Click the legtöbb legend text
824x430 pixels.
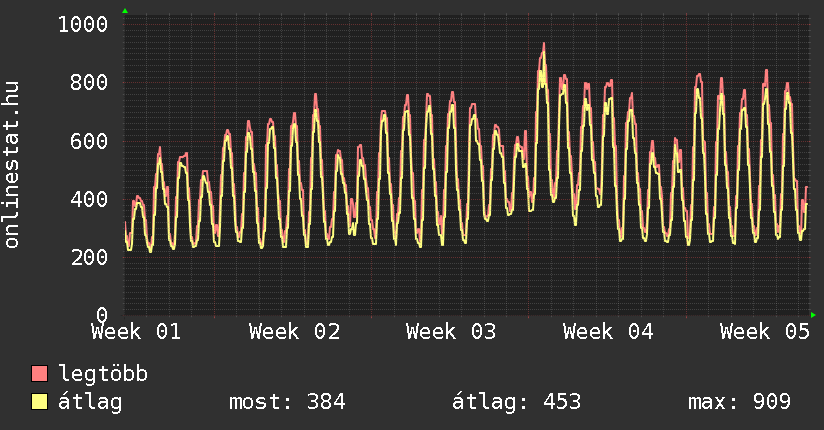tap(103, 374)
